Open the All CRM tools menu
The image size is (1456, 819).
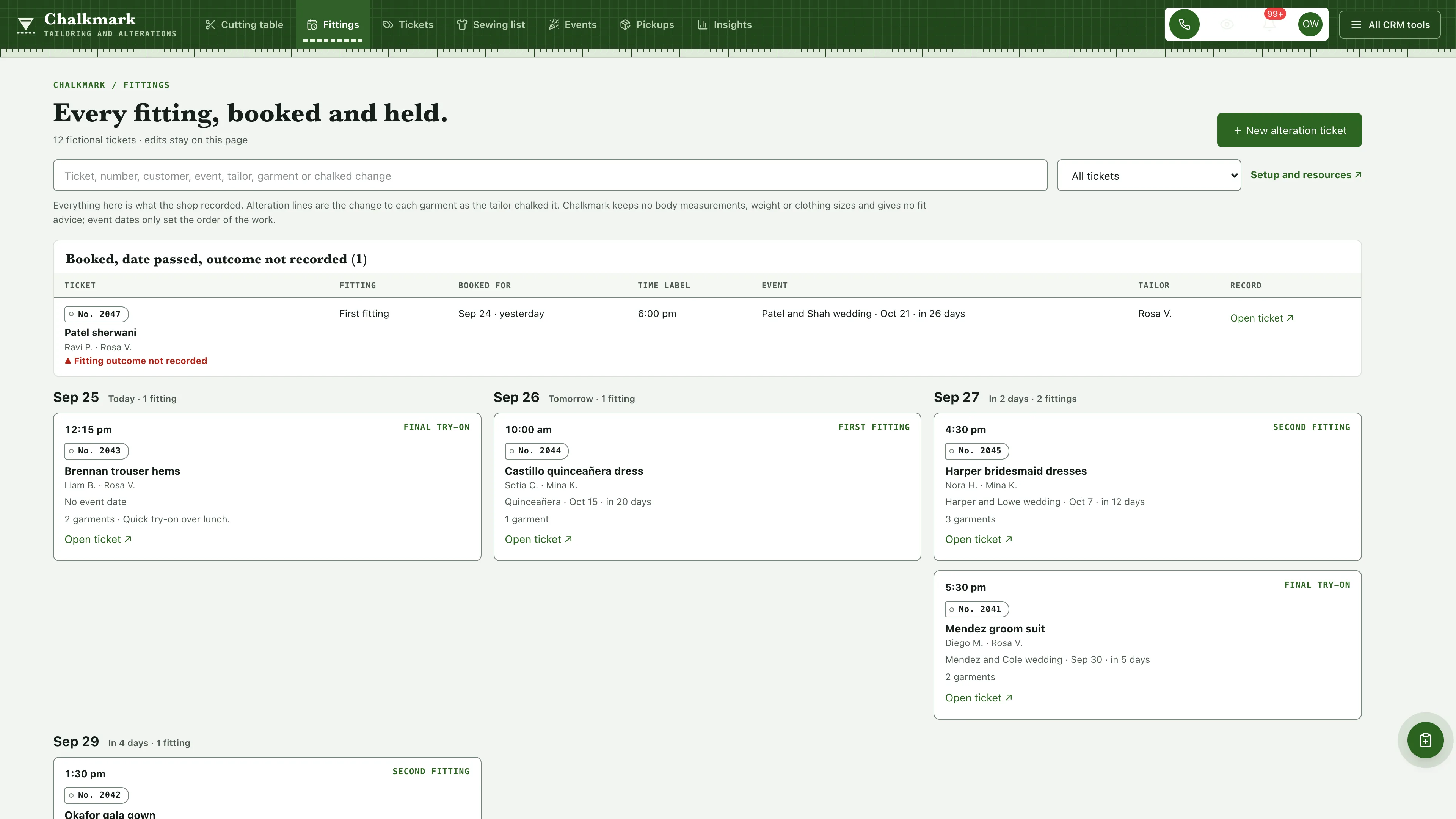point(1390,25)
